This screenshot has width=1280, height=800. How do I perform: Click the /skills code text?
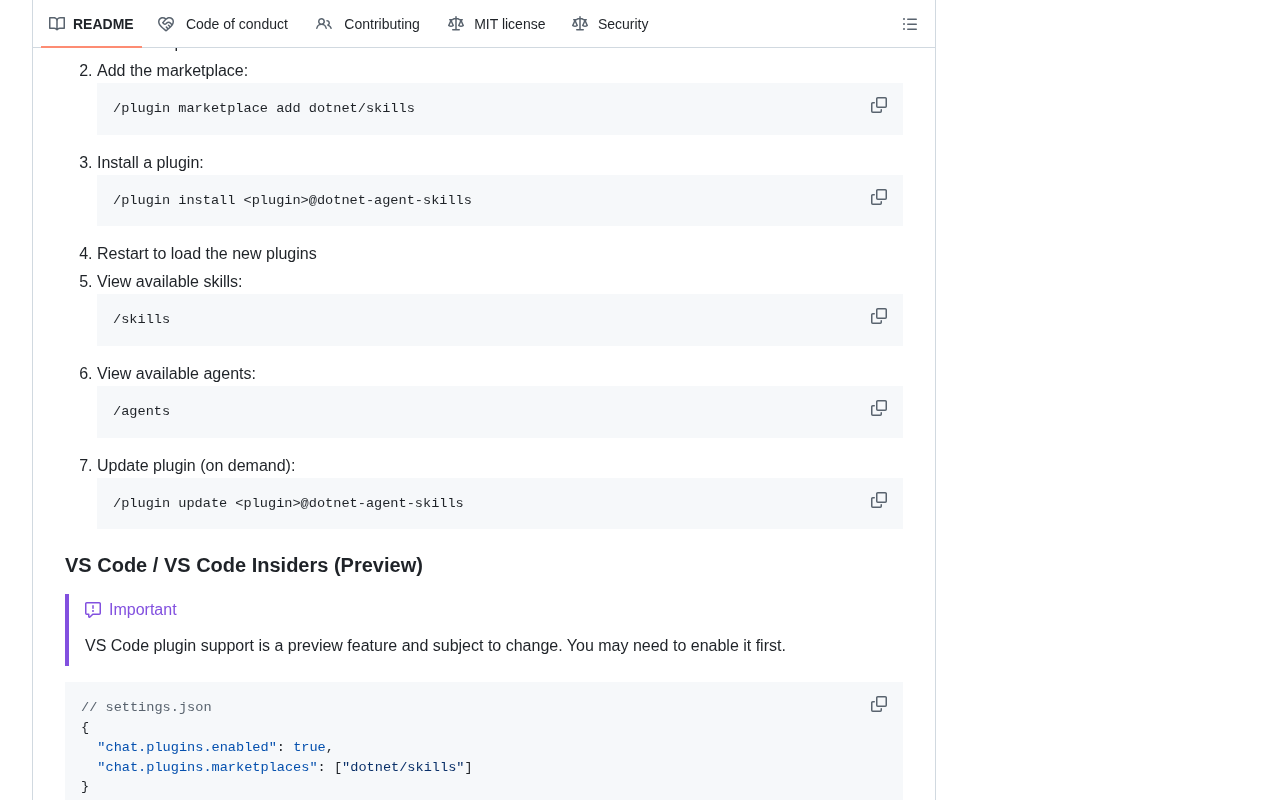click(x=141, y=320)
